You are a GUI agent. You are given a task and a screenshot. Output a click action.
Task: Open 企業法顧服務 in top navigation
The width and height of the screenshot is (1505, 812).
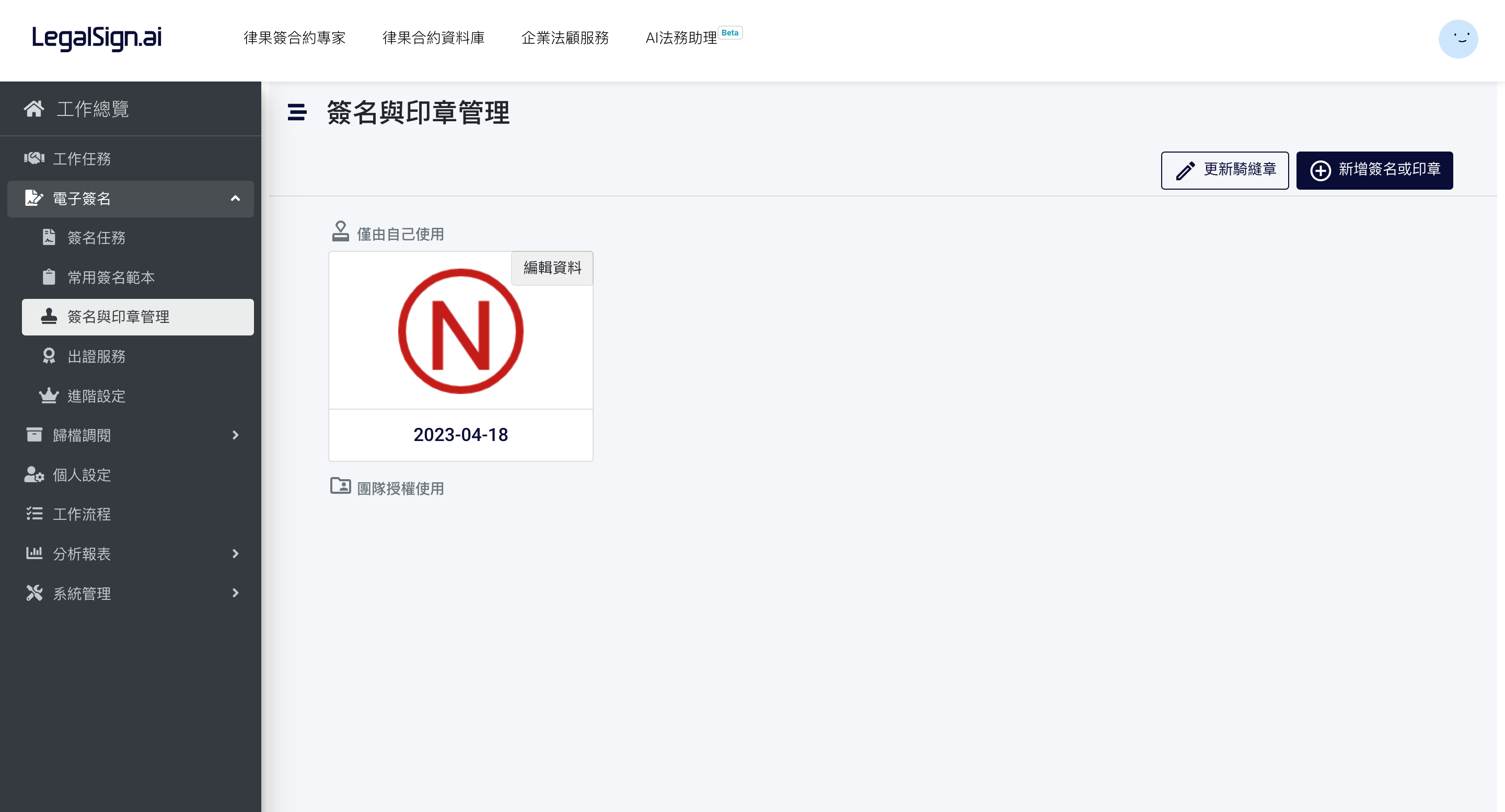coord(565,38)
